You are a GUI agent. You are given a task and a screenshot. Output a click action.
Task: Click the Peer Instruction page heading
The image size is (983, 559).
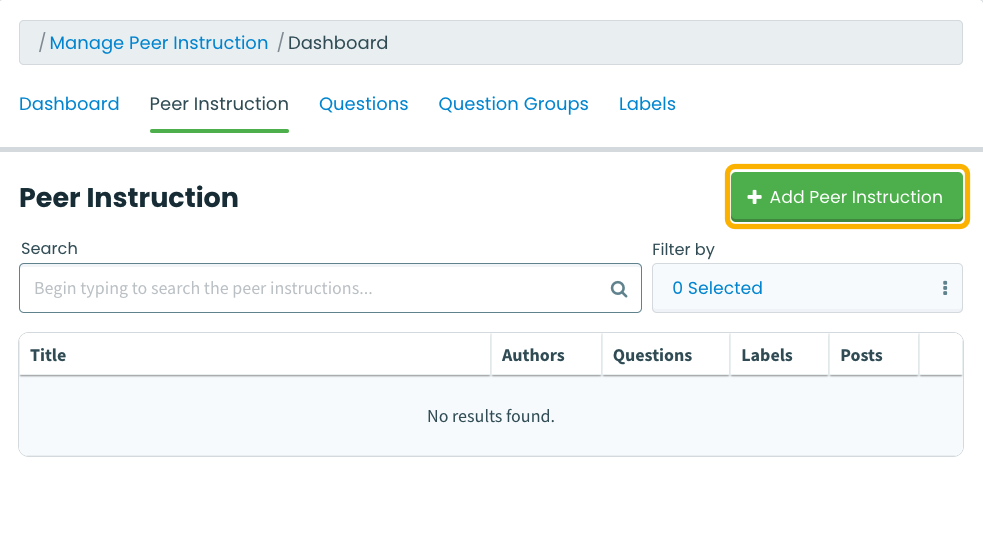(x=129, y=197)
